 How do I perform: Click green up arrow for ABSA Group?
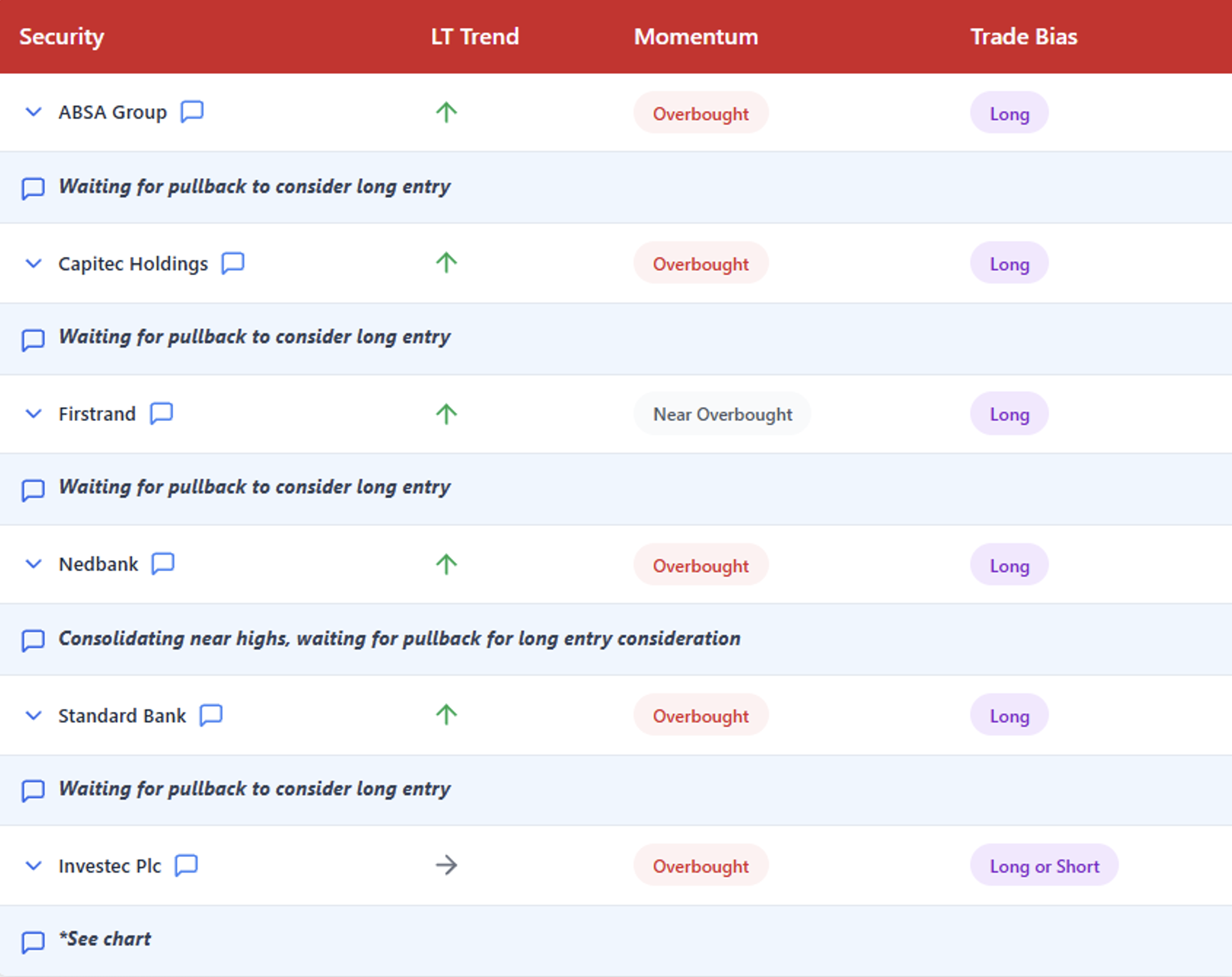pyautogui.click(x=446, y=113)
